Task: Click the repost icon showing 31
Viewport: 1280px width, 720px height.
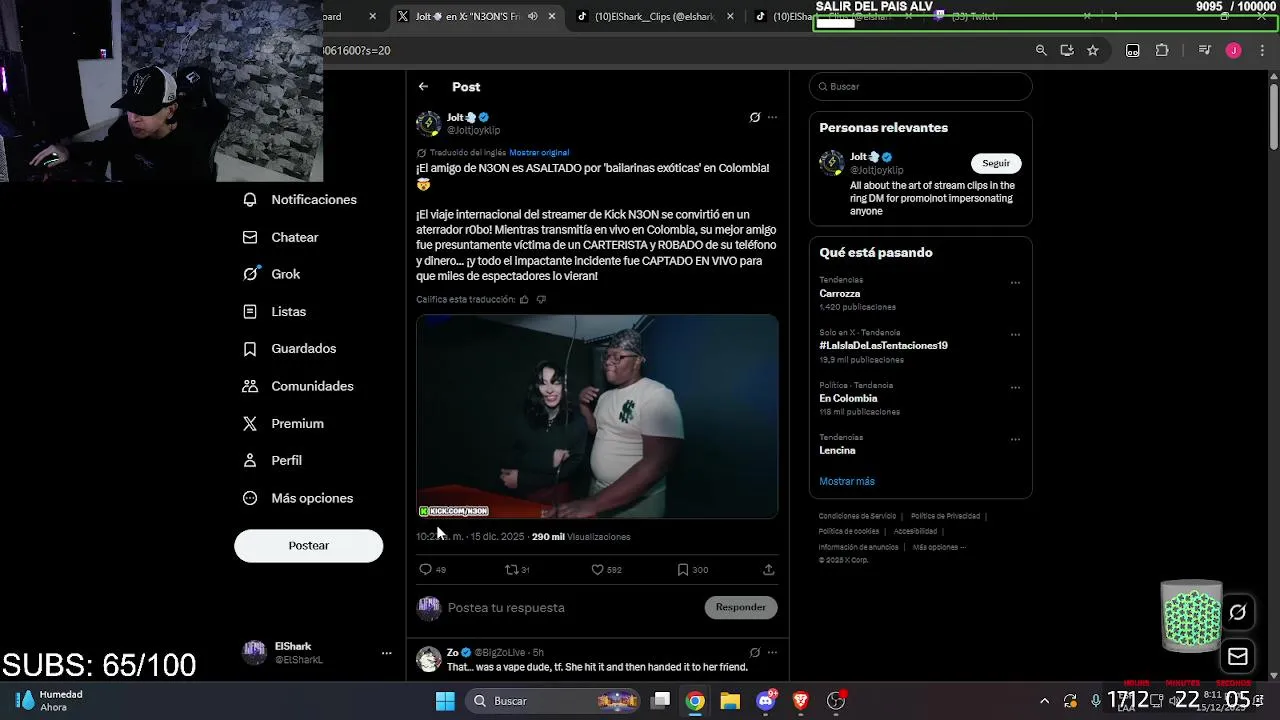Action: pos(511,570)
